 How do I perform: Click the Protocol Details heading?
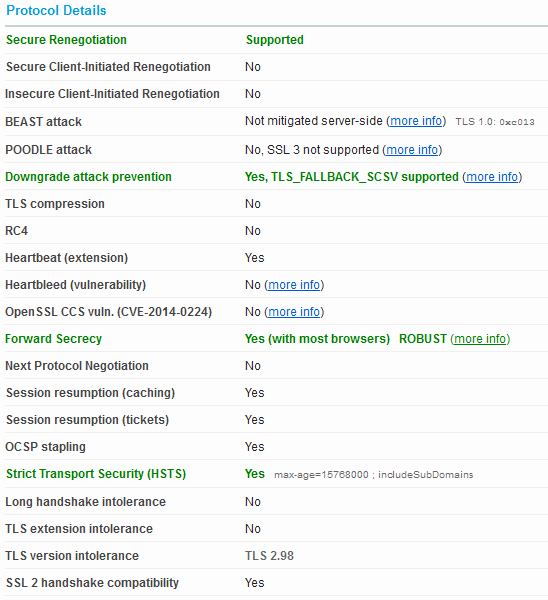pos(56,10)
